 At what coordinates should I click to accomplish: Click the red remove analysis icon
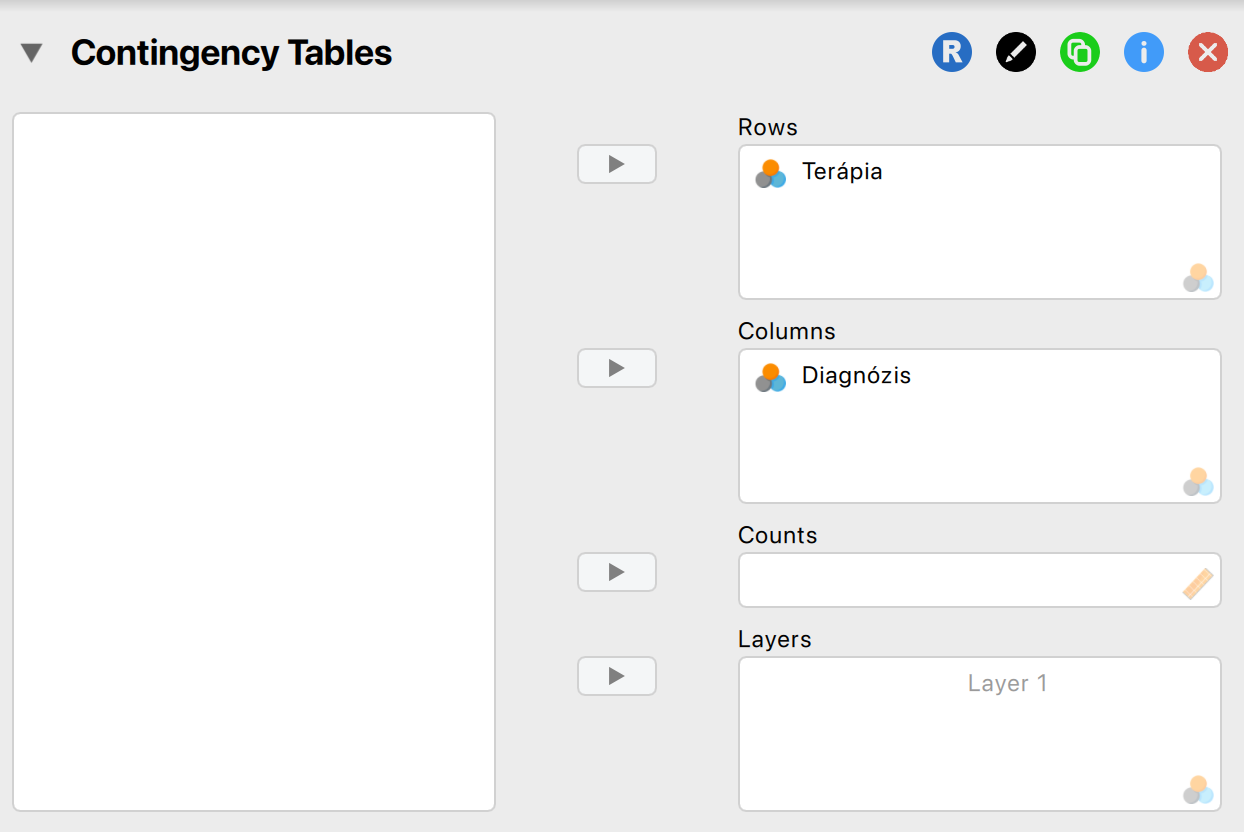tap(1208, 52)
